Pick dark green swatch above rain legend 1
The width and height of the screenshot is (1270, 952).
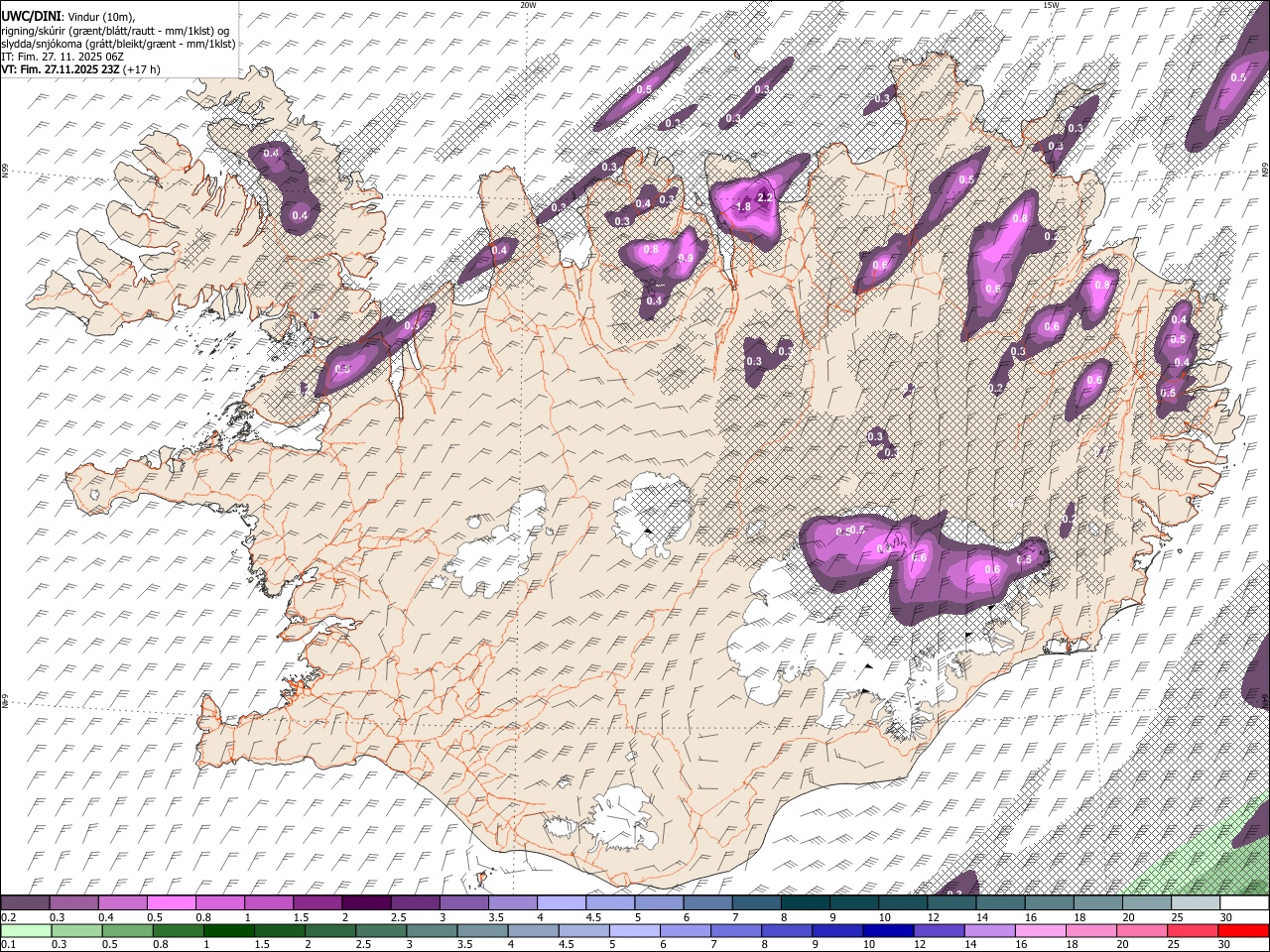pyautogui.click(x=228, y=930)
